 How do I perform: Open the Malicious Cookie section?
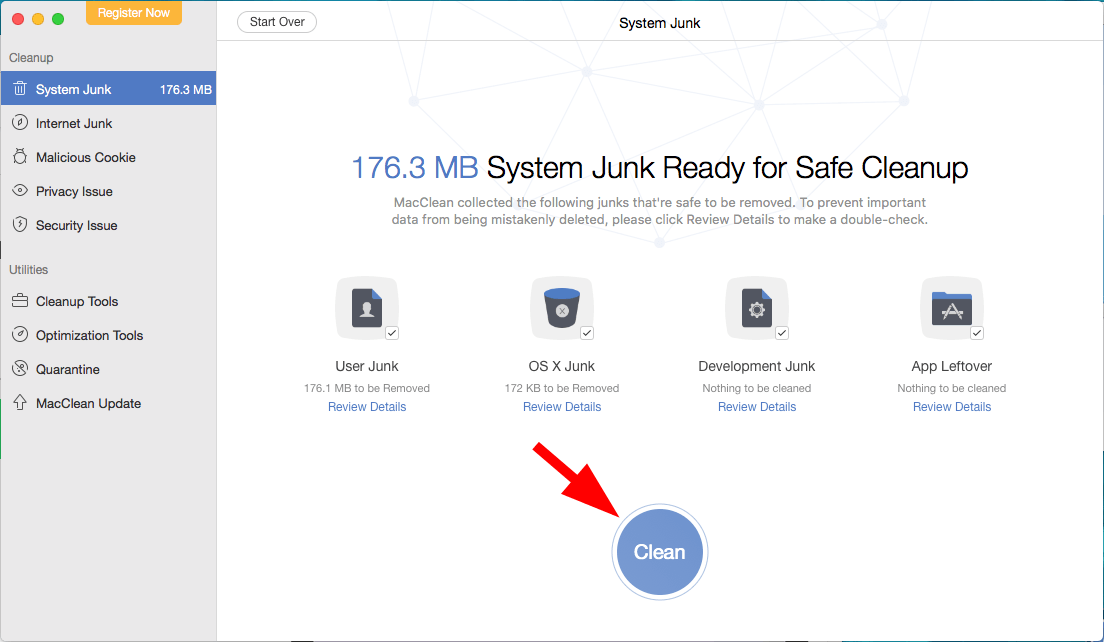click(x=108, y=157)
